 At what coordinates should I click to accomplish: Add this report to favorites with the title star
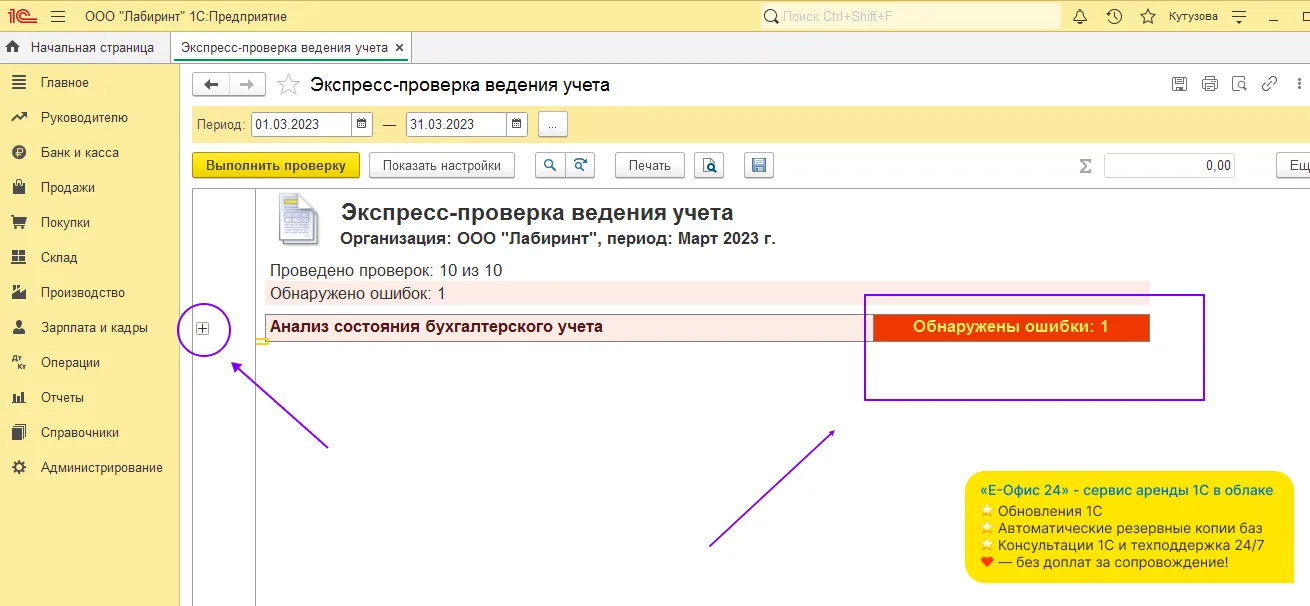click(288, 85)
